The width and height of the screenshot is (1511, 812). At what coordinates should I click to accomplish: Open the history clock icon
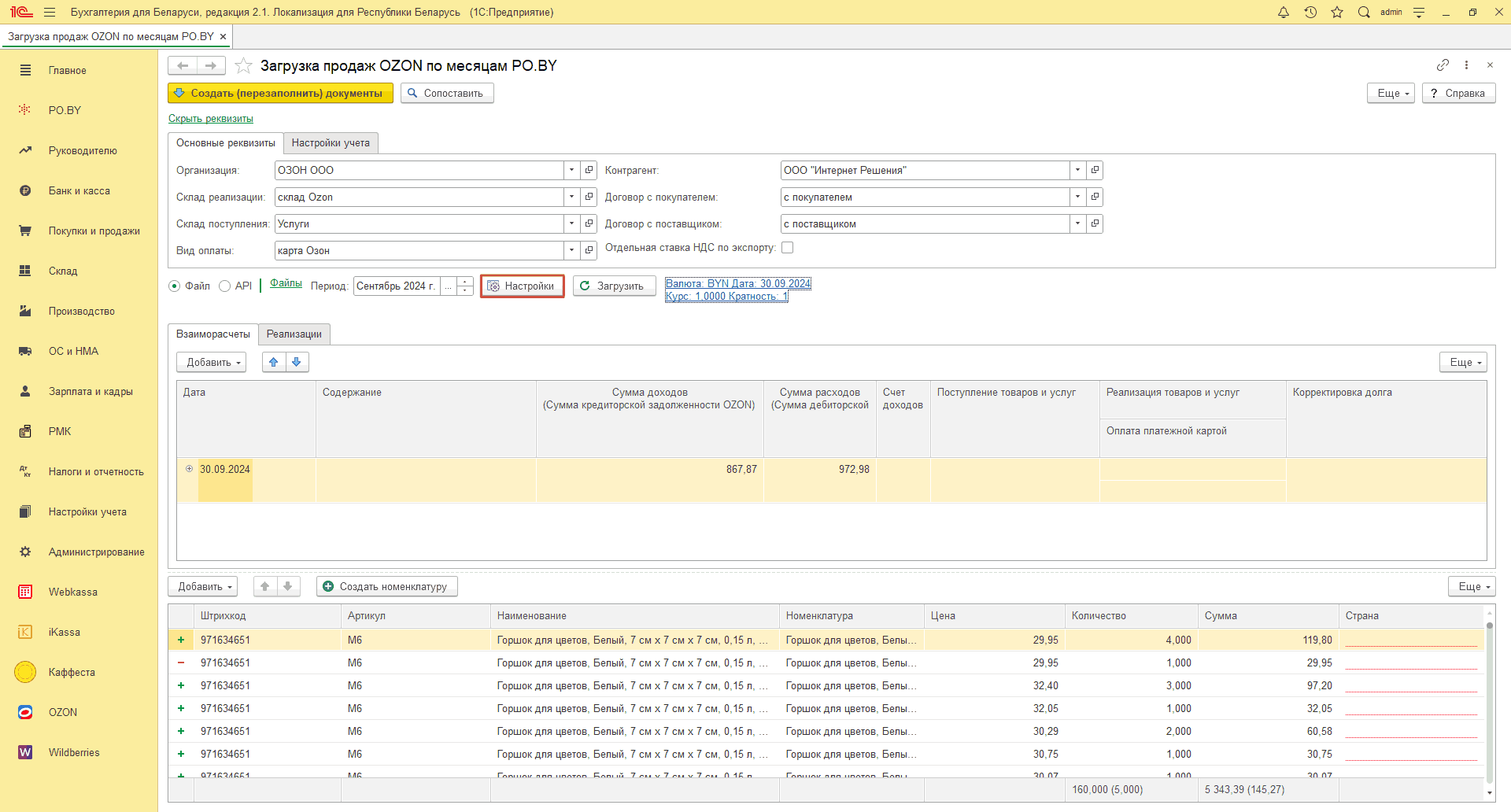point(1310,12)
